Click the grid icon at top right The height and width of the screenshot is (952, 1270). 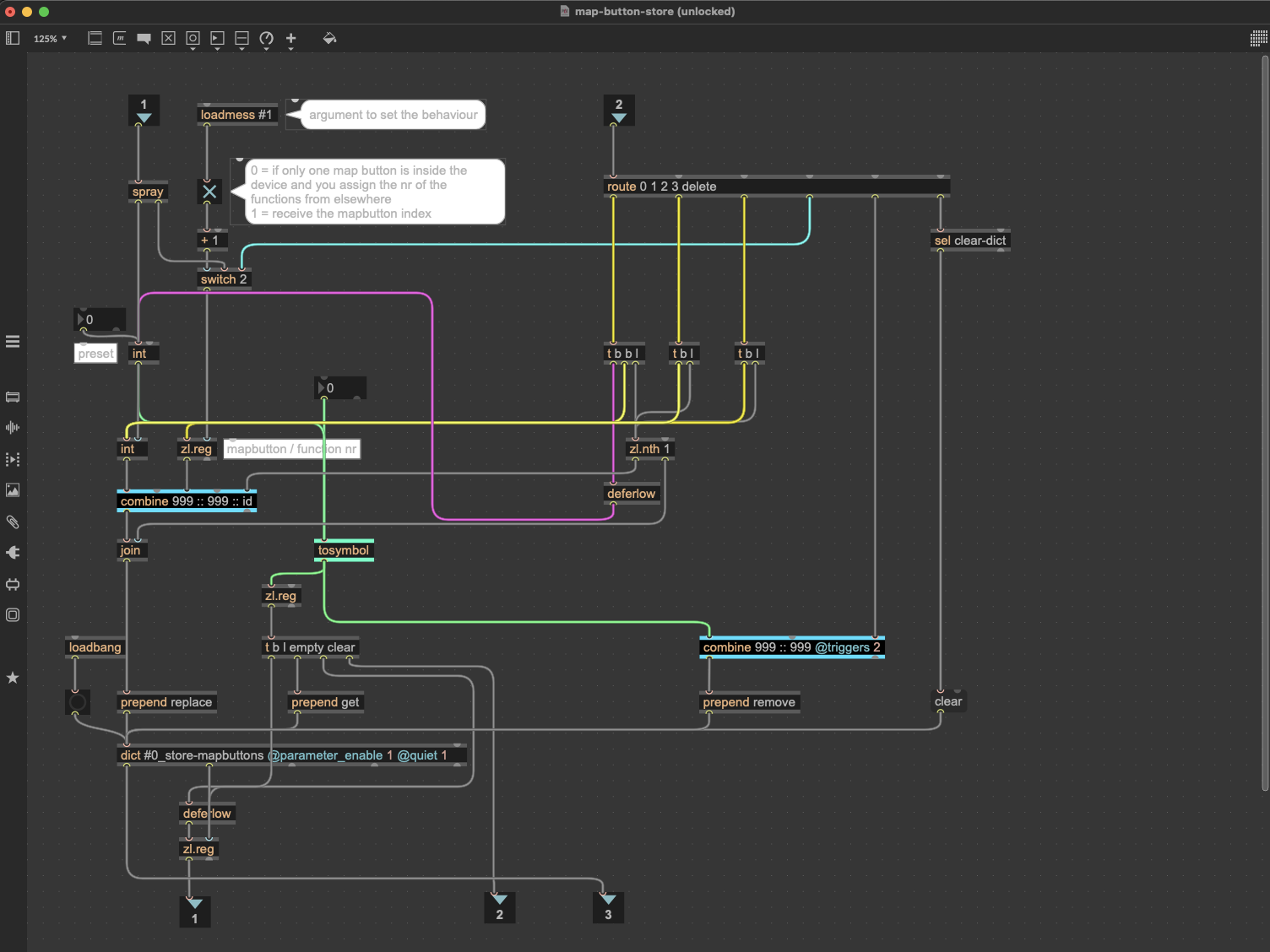1258,38
